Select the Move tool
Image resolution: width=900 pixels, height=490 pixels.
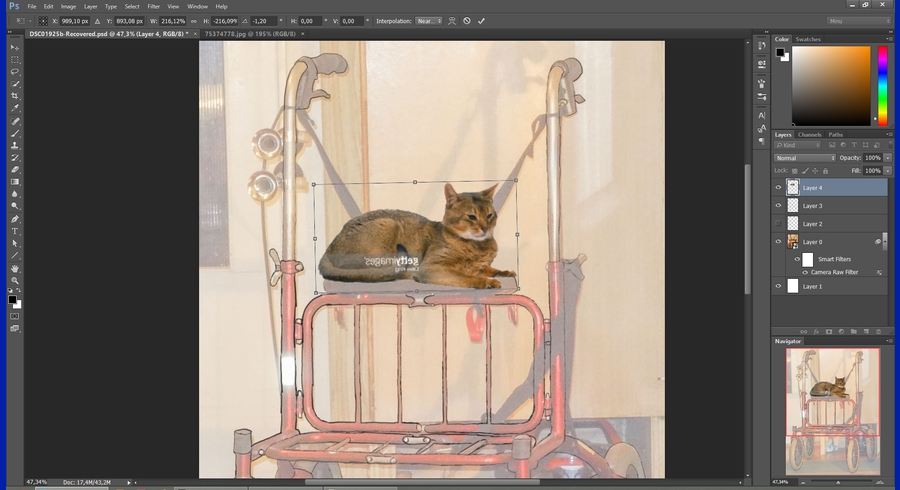point(15,48)
